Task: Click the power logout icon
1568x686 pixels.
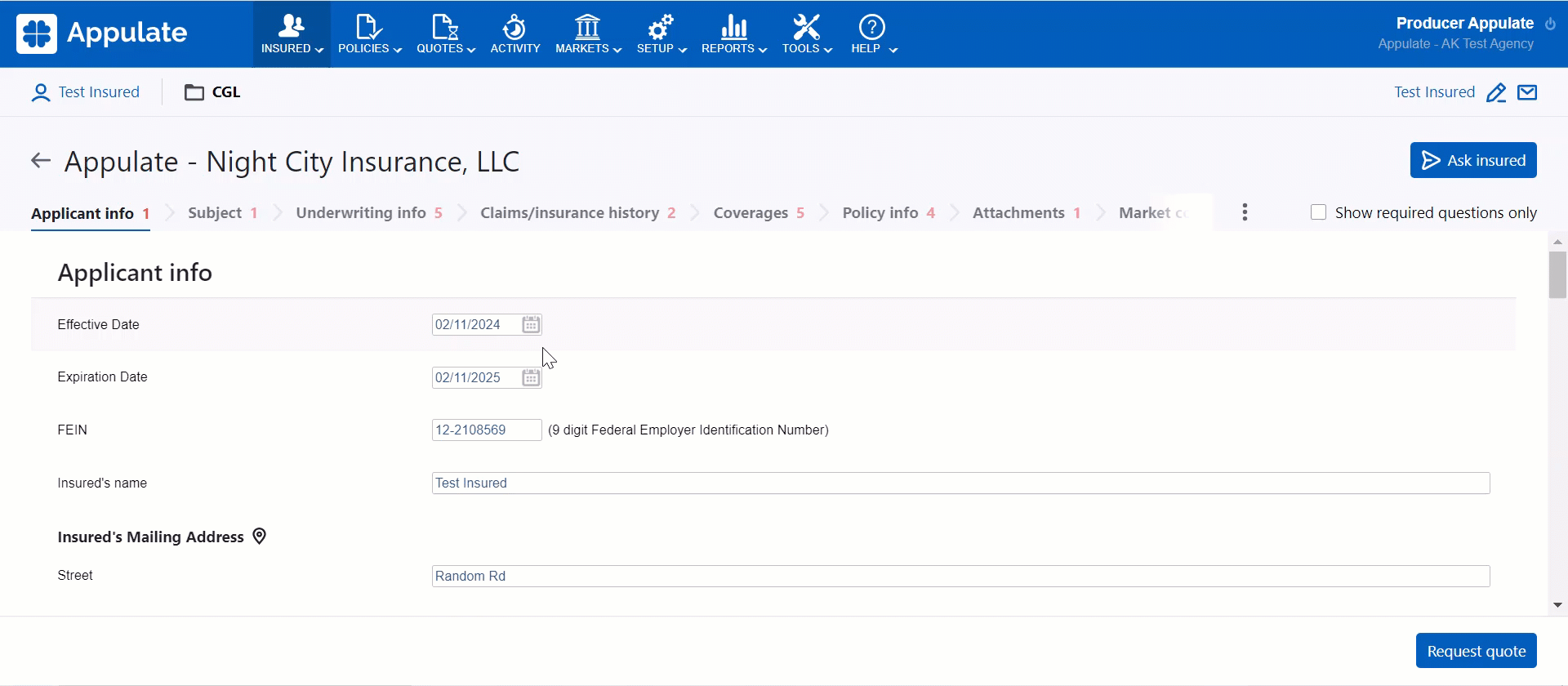Action: point(1550,24)
